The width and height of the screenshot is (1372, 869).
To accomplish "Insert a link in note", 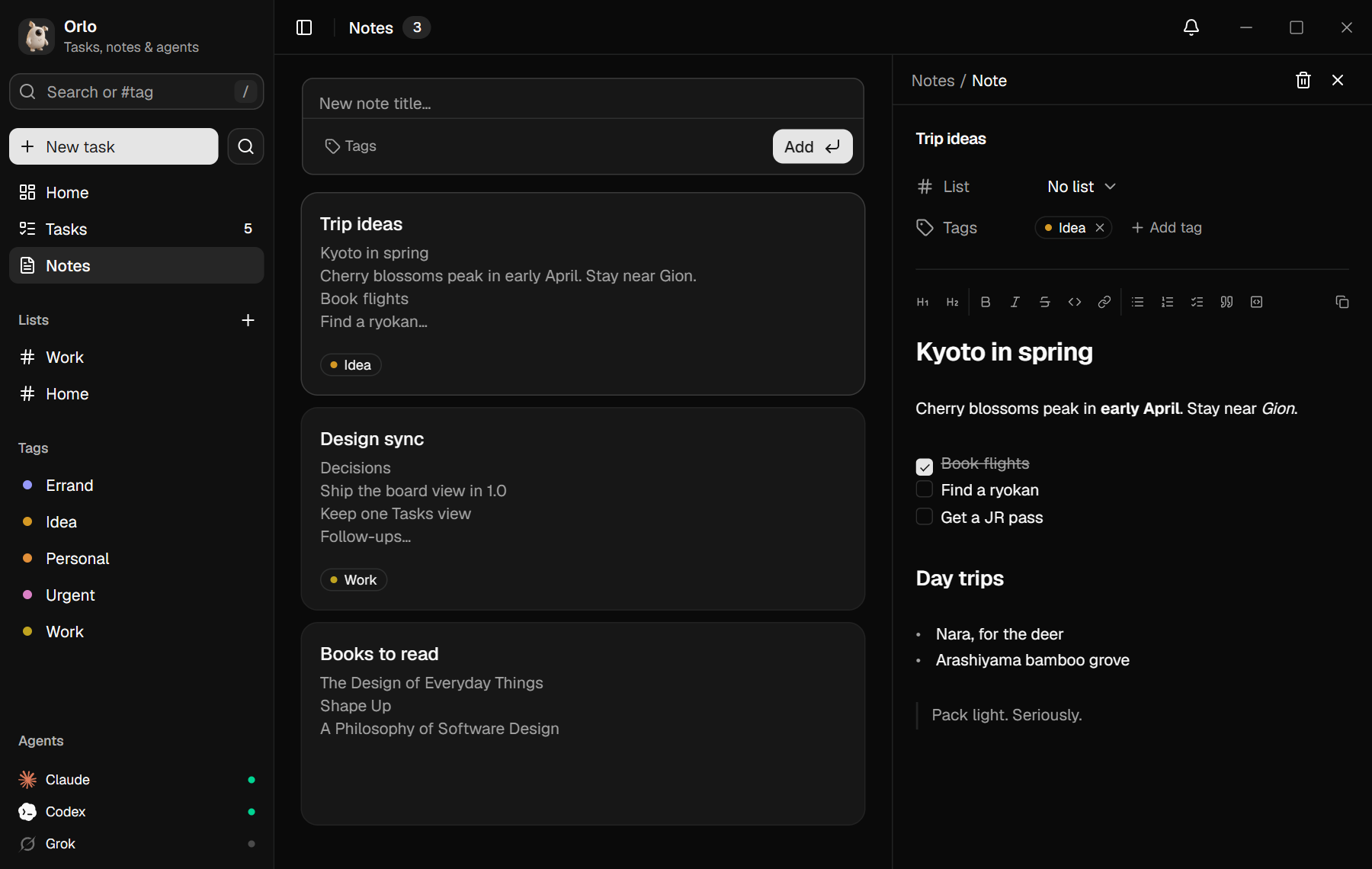I will click(x=1104, y=302).
